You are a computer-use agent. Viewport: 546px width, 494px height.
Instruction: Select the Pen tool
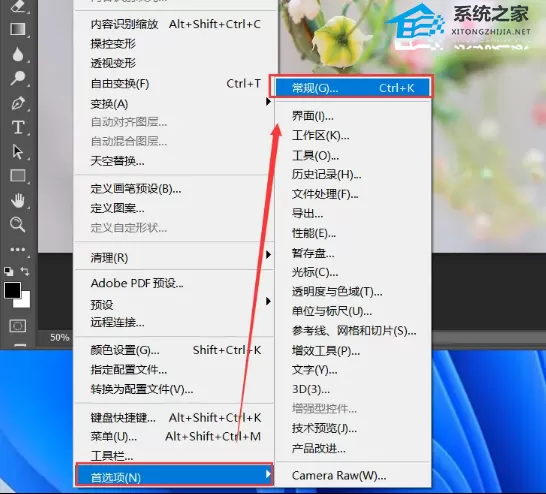coord(18,103)
